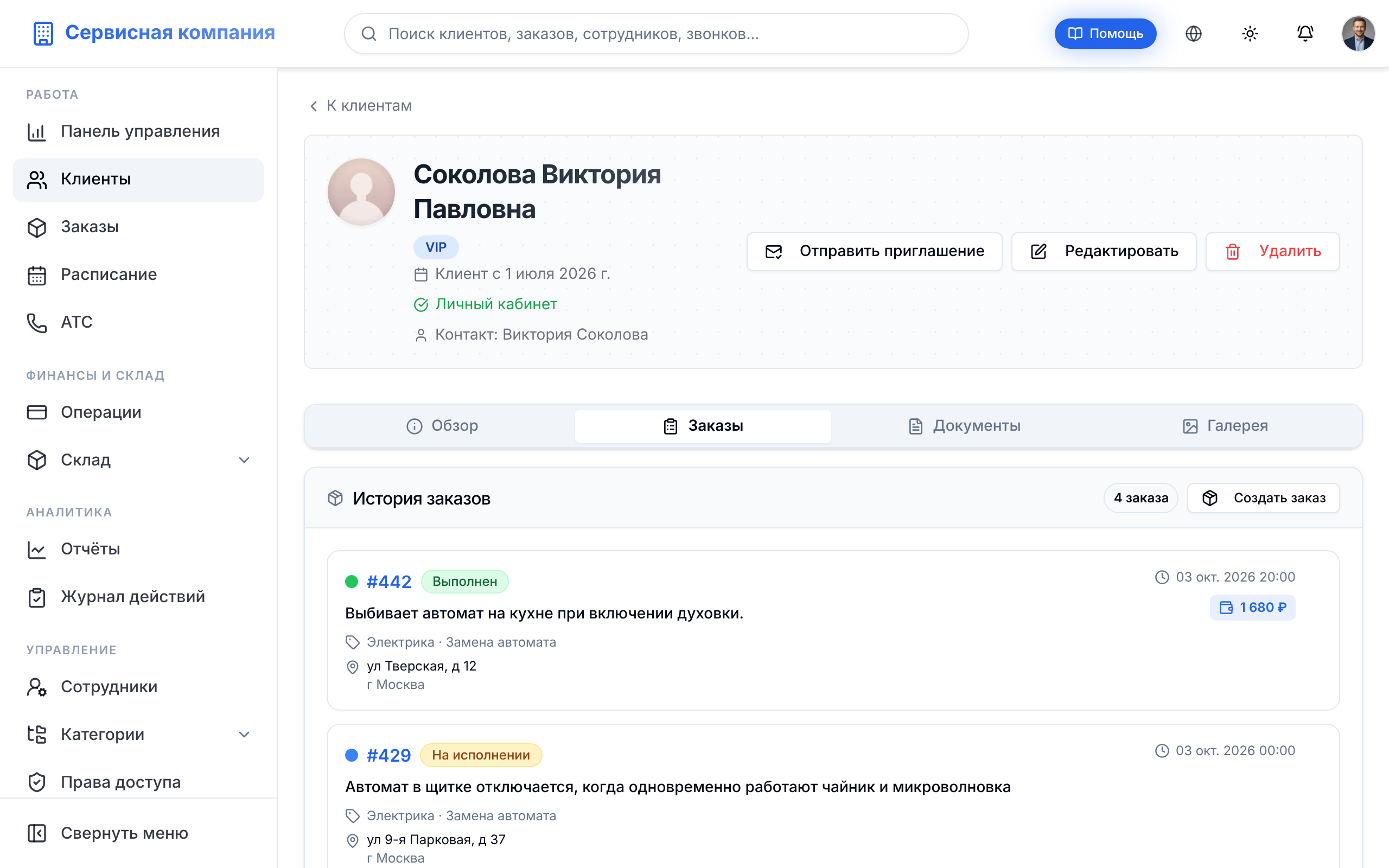Select the Заказы tab
Image resolution: width=1389 pixels, height=868 pixels.
(703, 426)
